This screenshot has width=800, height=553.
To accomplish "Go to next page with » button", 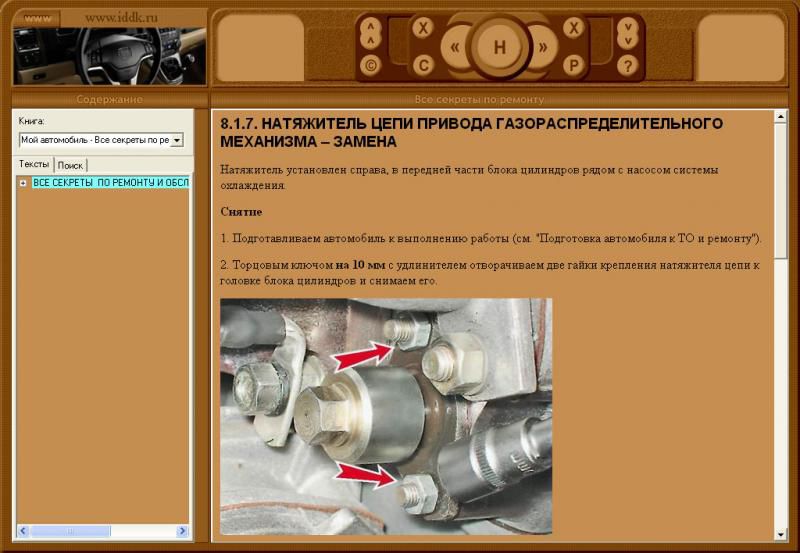I will 543,47.
